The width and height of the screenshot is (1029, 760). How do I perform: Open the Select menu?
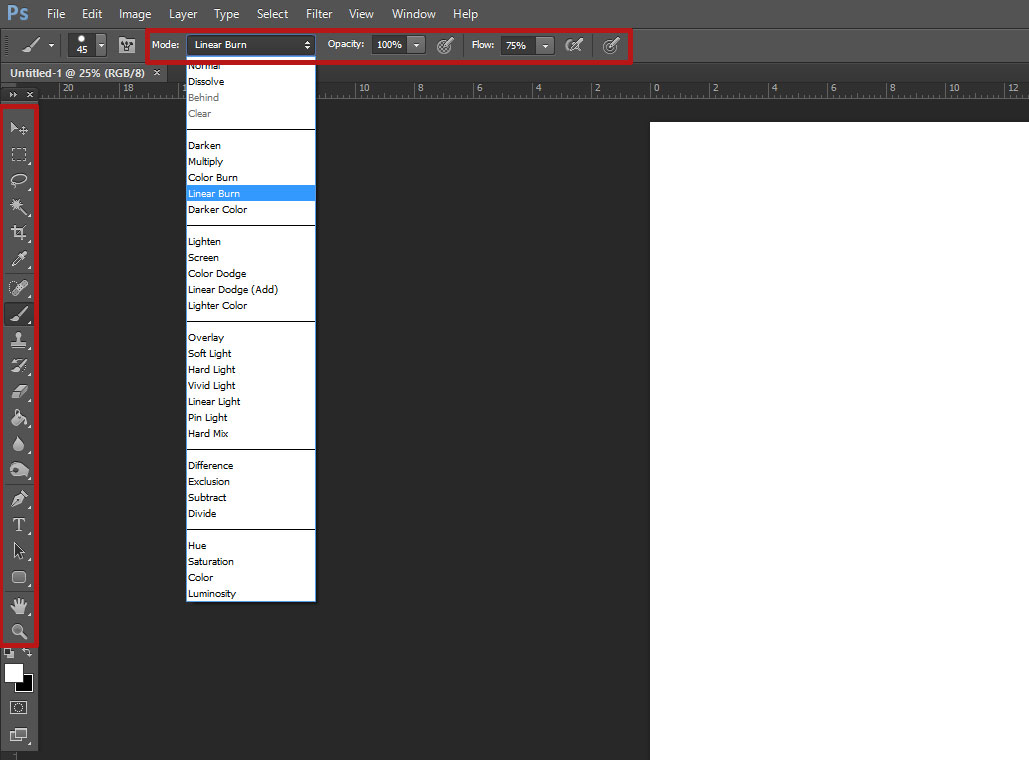click(272, 14)
